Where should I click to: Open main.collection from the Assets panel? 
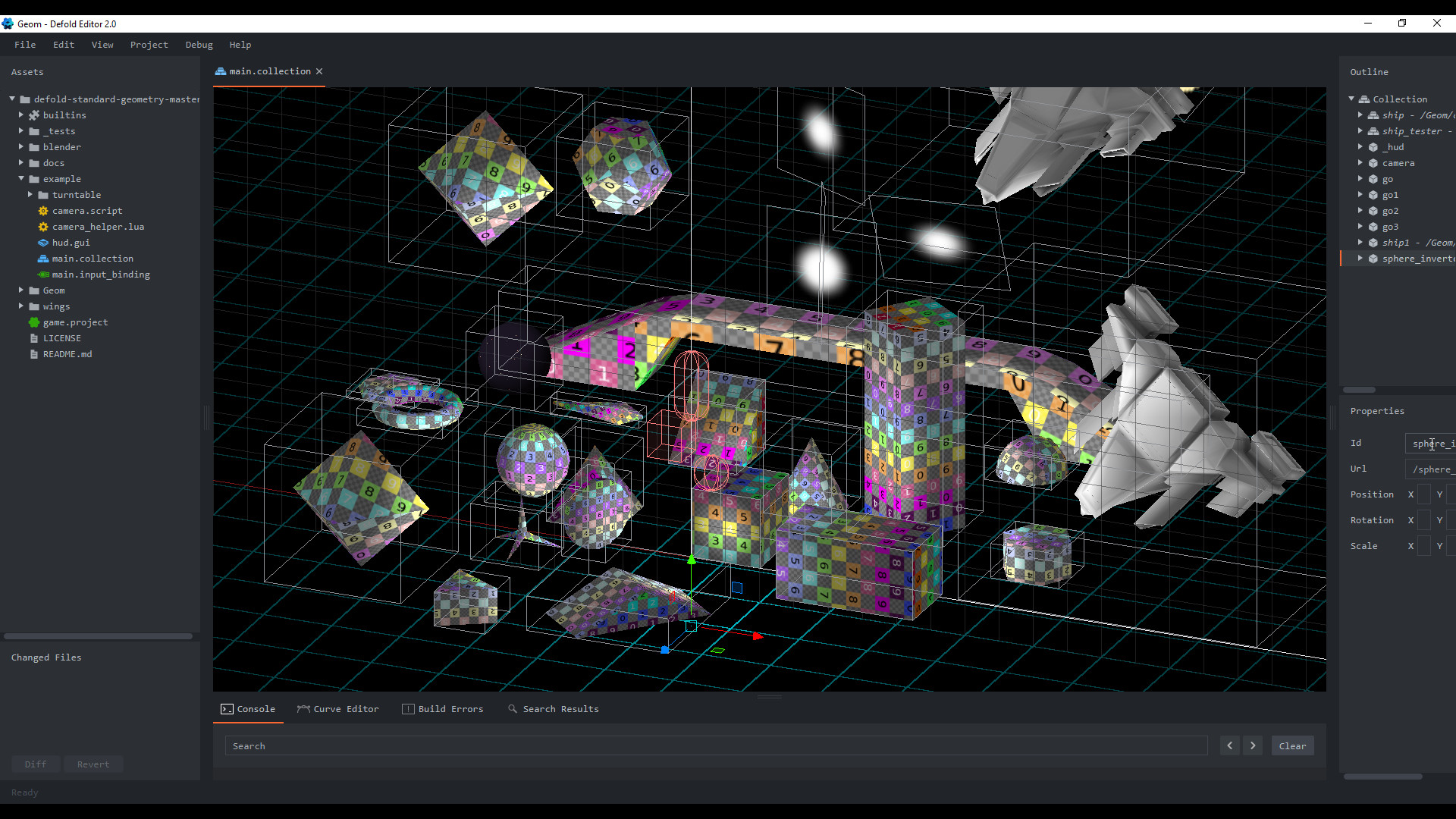(x=92, y=259)
